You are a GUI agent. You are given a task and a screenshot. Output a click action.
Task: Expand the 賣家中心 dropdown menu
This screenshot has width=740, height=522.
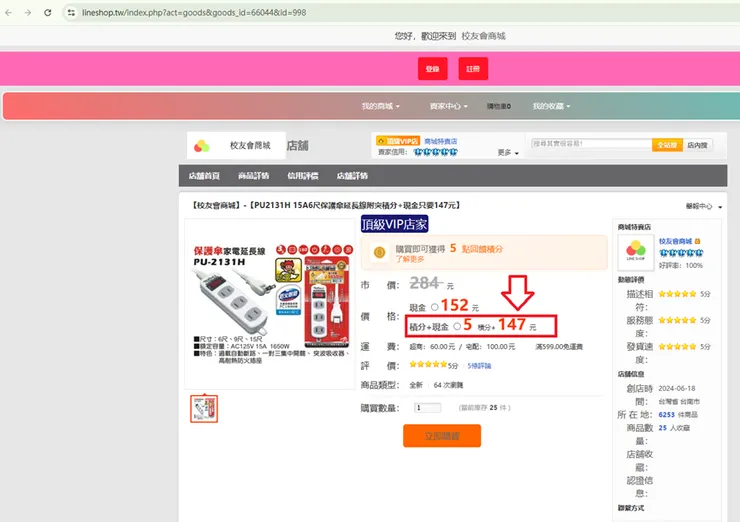pyautogui.click(x=448, y=106)
